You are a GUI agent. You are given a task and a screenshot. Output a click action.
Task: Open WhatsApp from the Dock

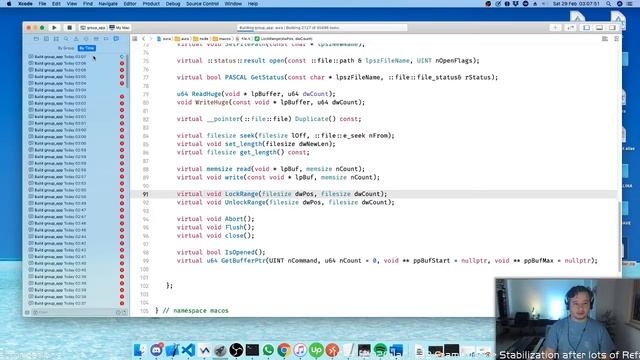[268, 350]
